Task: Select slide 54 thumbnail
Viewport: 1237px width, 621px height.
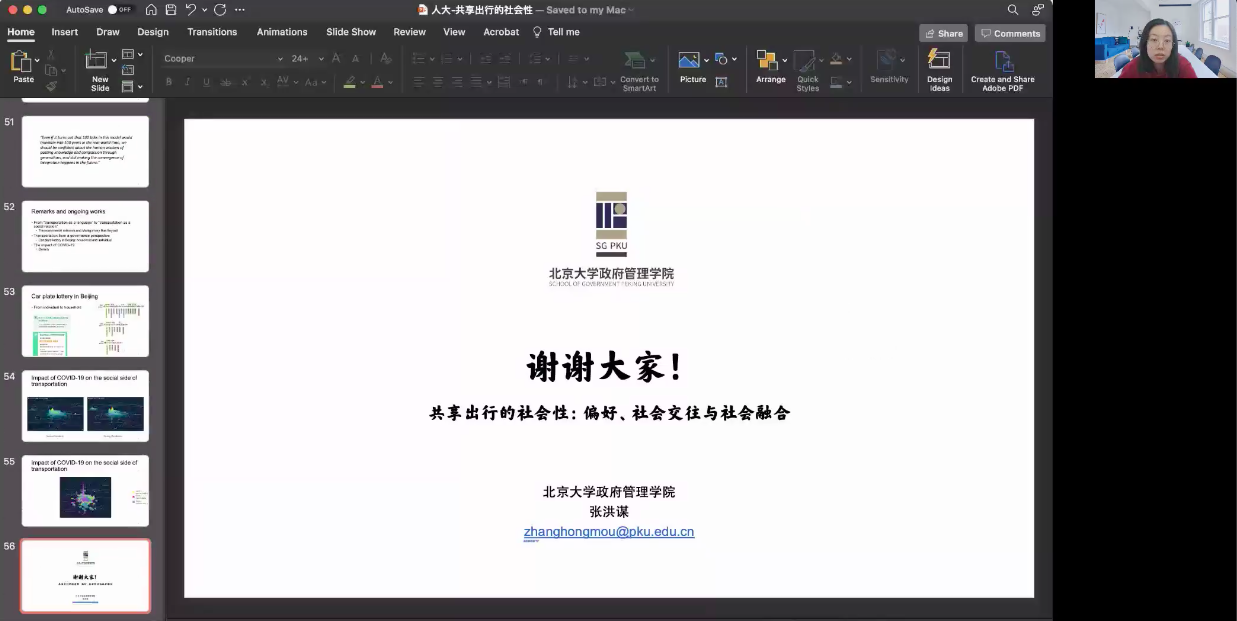Action: point(85,406)
